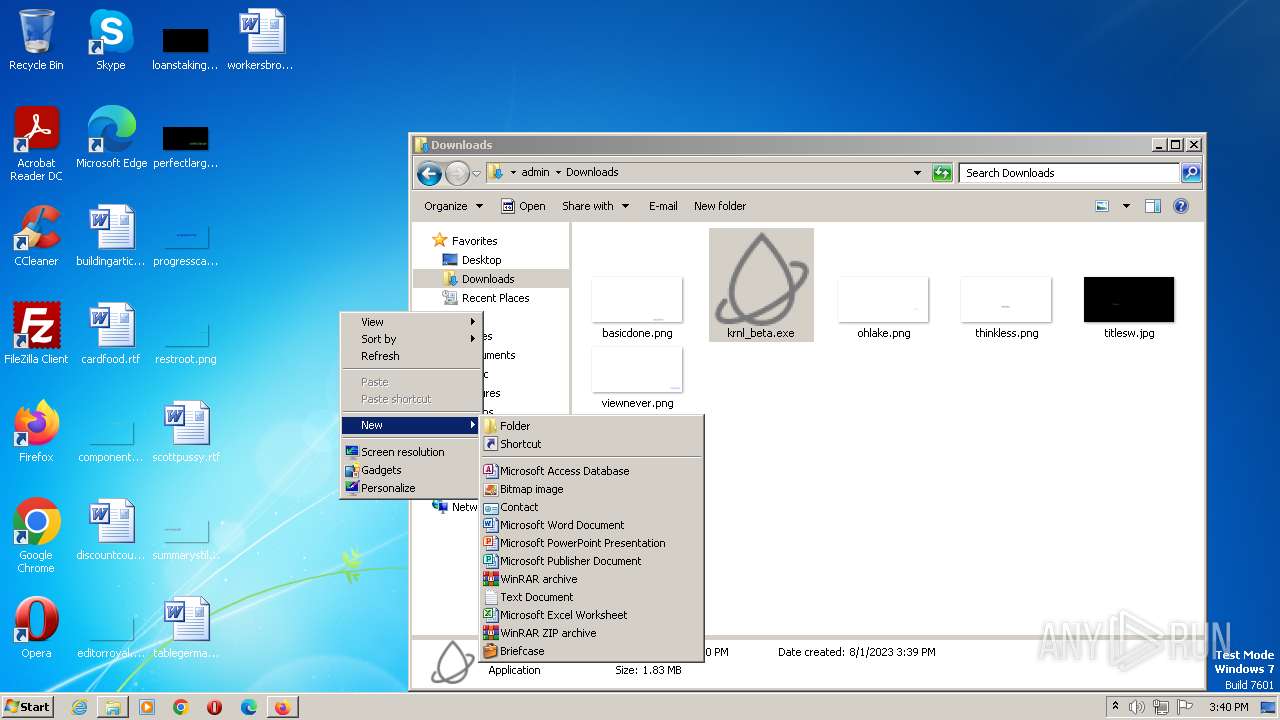
Task: Create a new Text Document
Action: (592, 597)
